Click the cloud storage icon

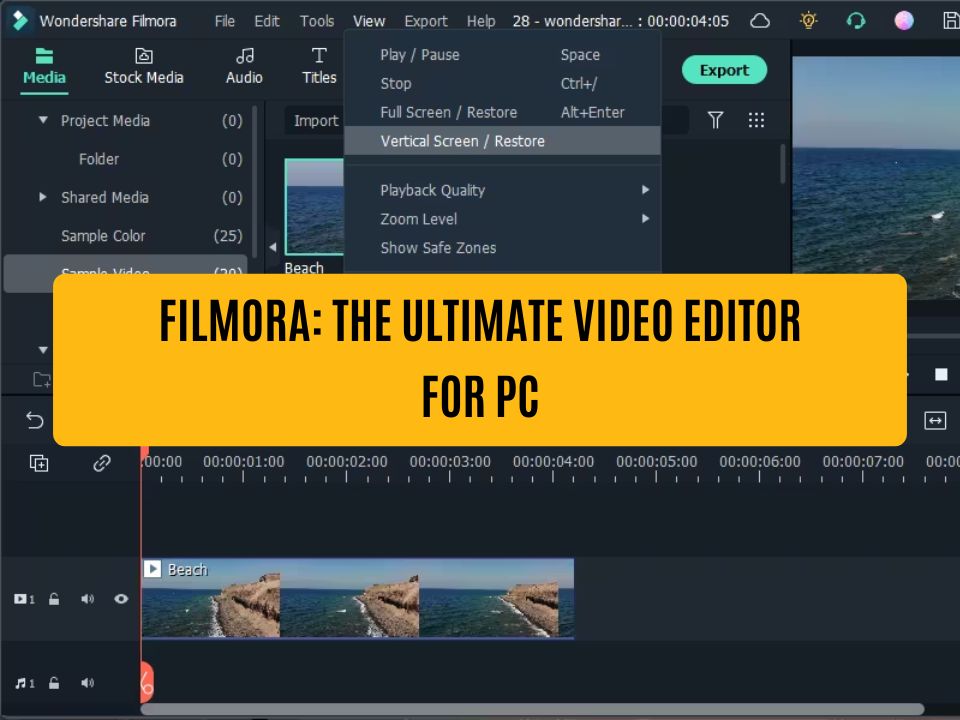(x=760, y=21)
